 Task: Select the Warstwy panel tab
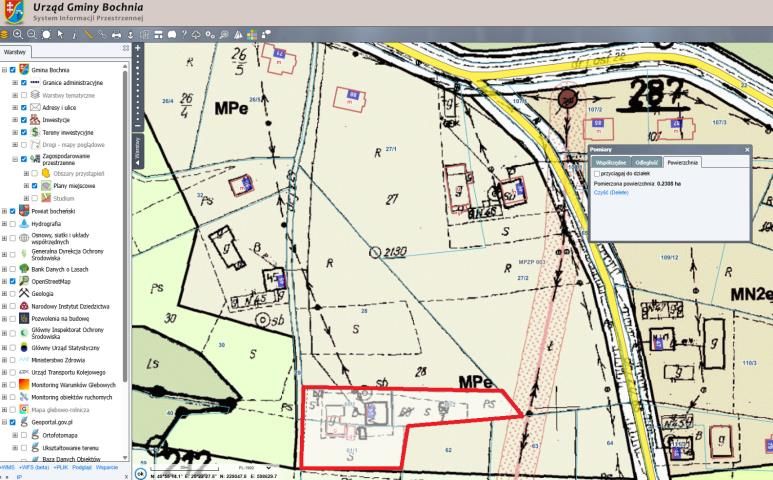(15, 52)
